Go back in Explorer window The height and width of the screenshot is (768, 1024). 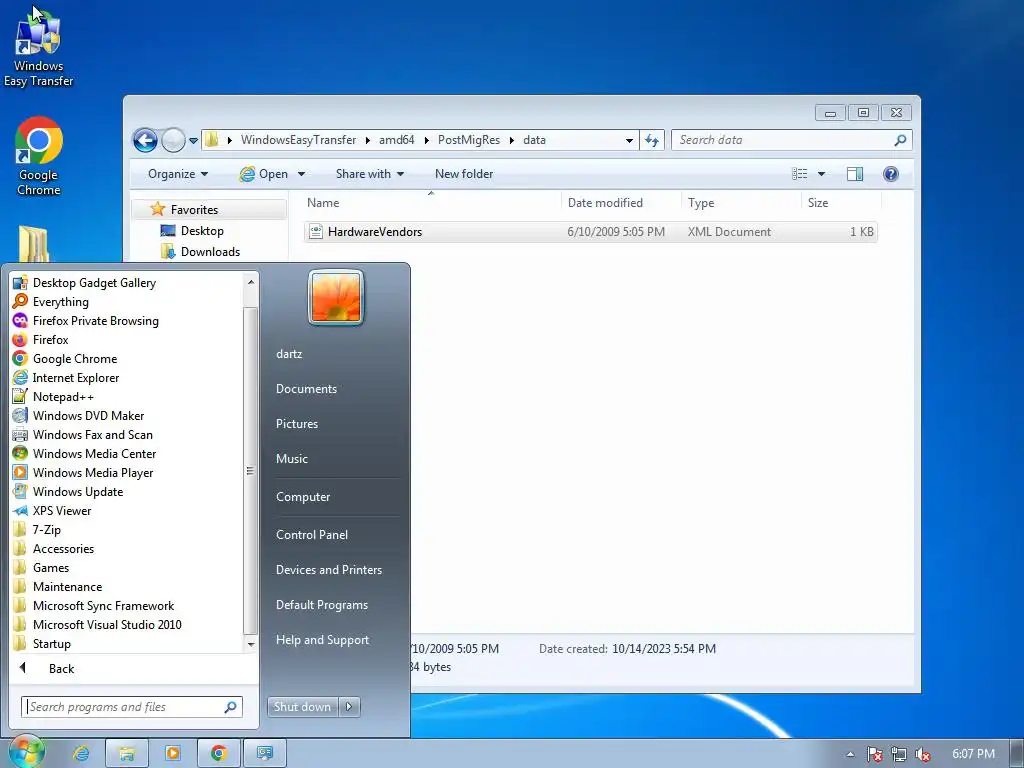(x=145, y=140)
